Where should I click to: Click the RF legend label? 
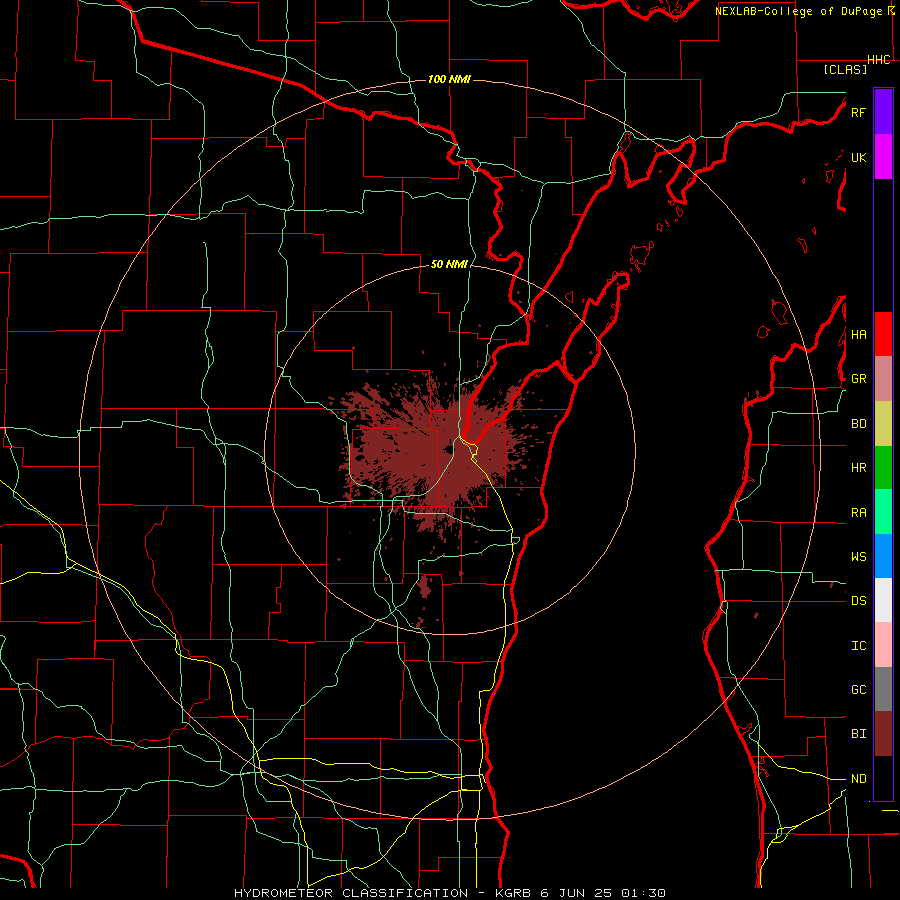click(x=858, y=112)
